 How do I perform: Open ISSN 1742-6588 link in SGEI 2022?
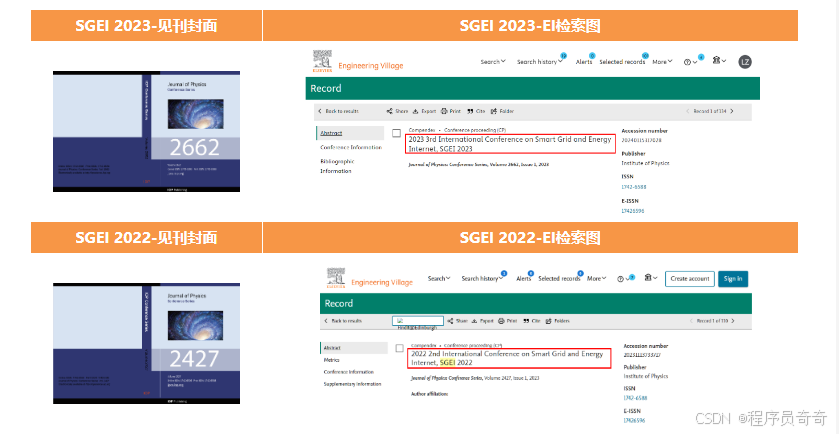(x=635, y=398)
